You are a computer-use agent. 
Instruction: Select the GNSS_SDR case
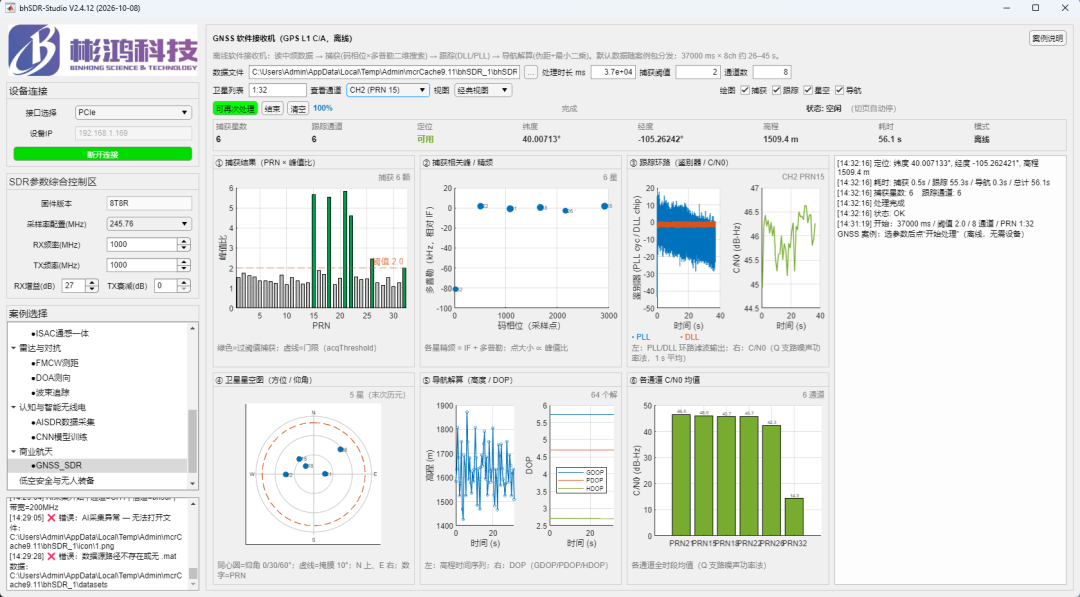(x=56, y=466)
